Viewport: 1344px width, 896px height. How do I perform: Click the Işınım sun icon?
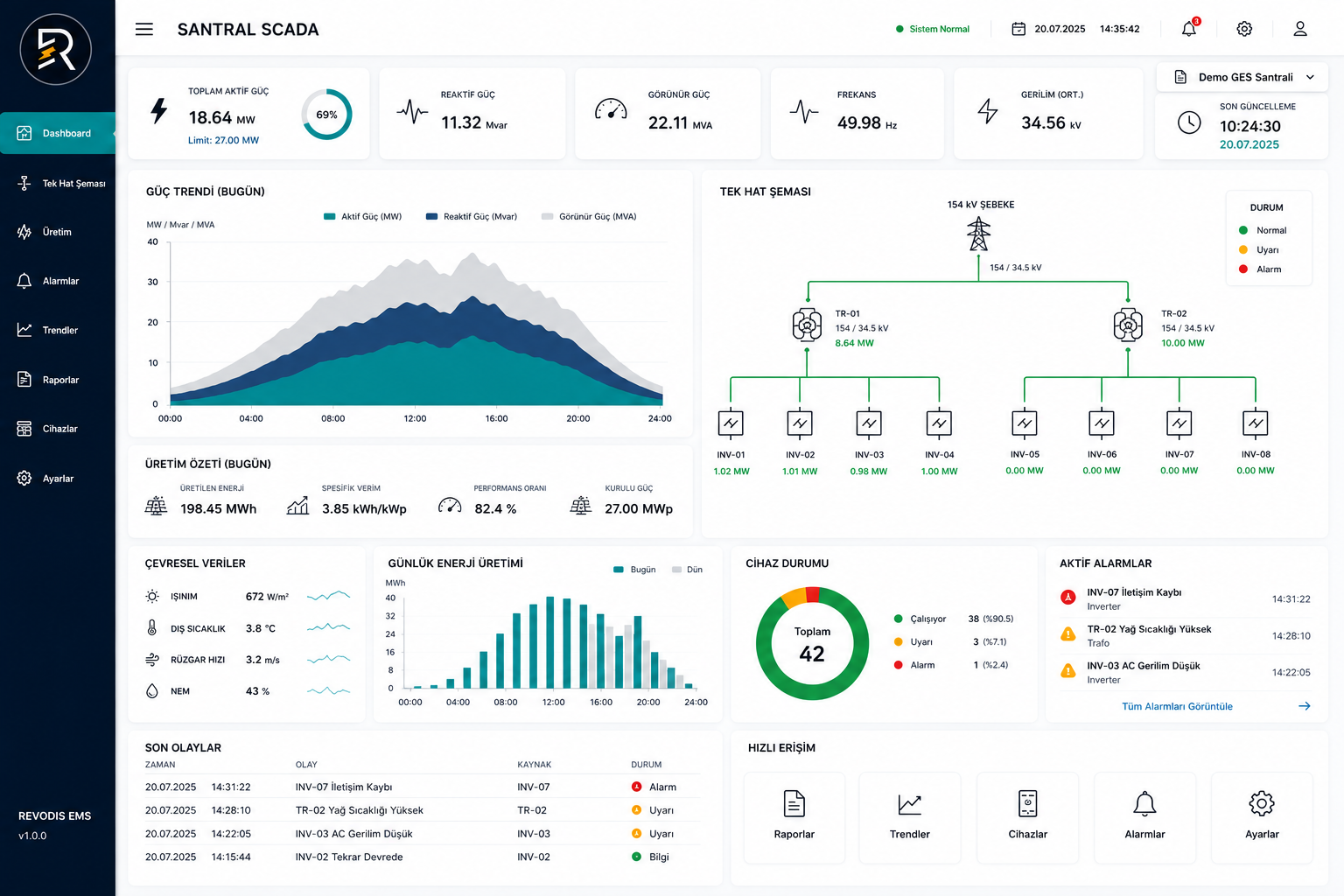tap(152, 597)
